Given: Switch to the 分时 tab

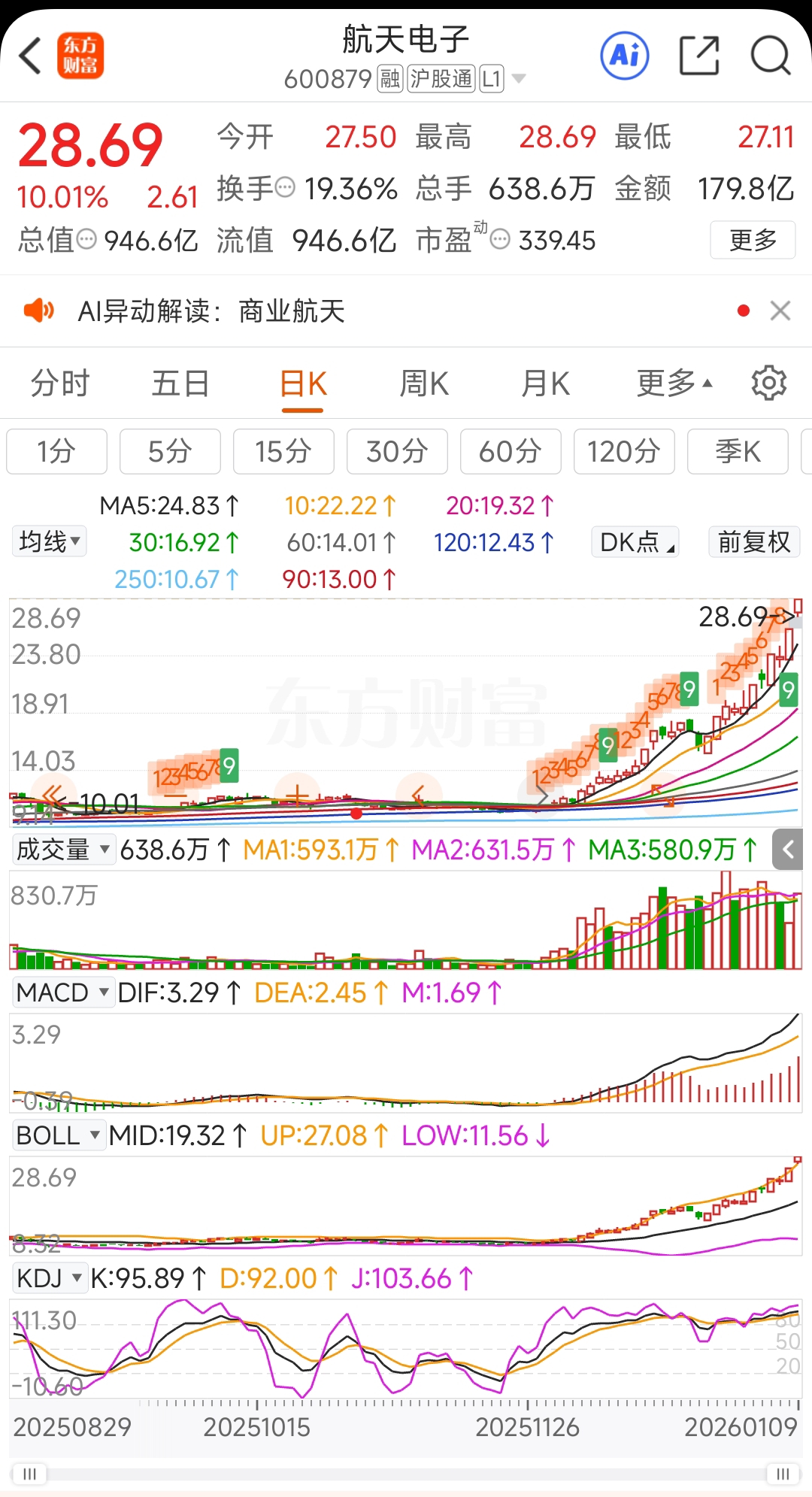Looking at the screenshot, I should (x=60, y=383).
